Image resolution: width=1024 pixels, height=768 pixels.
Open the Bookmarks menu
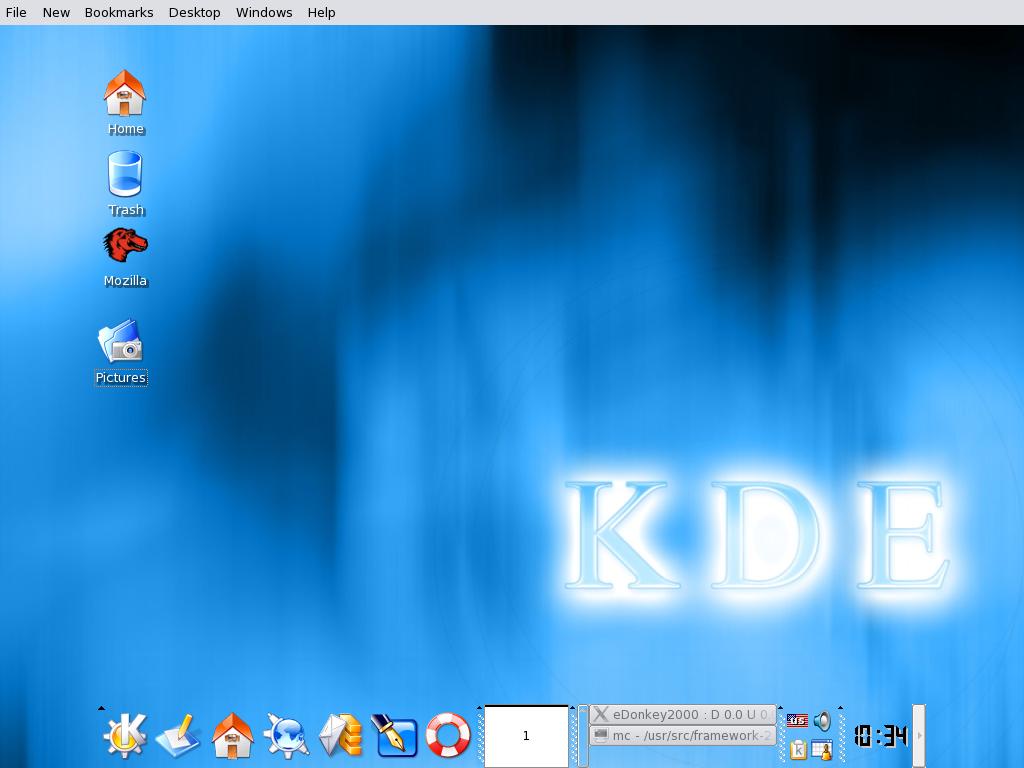118,12
